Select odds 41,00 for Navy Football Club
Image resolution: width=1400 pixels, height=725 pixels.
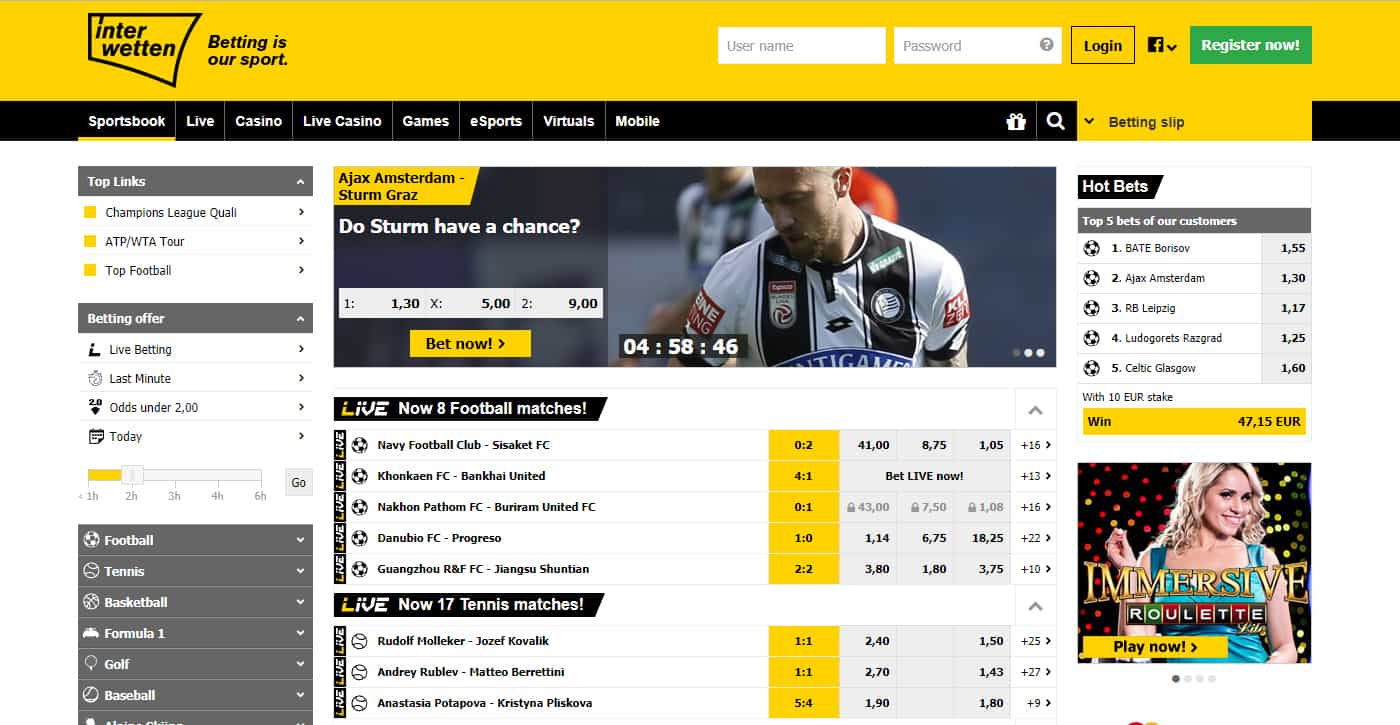tap(872, 445)
